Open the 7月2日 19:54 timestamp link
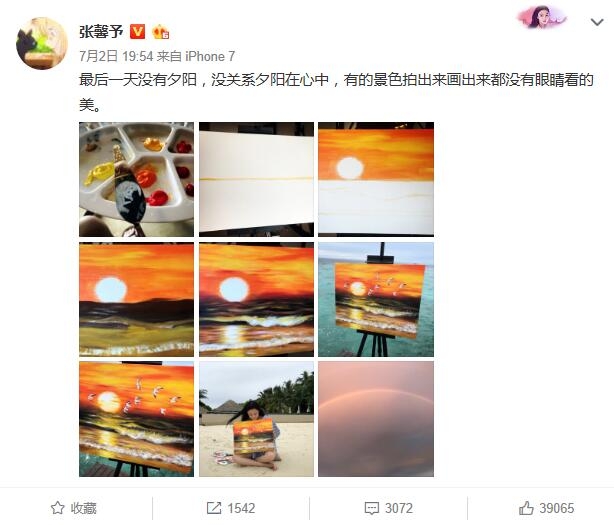Image resolution: width=614 pixels, height=525 pixels. pyautogui.click(x=116, y=56)
